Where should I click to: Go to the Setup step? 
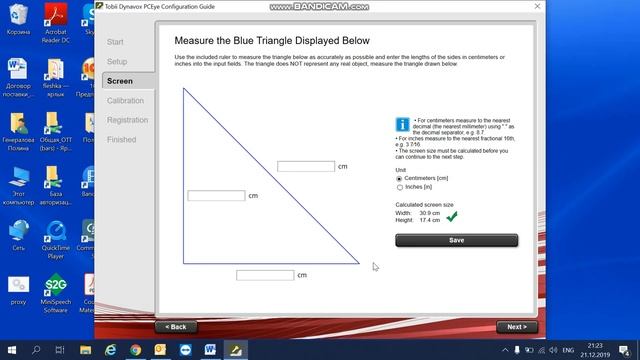point(117,62)
